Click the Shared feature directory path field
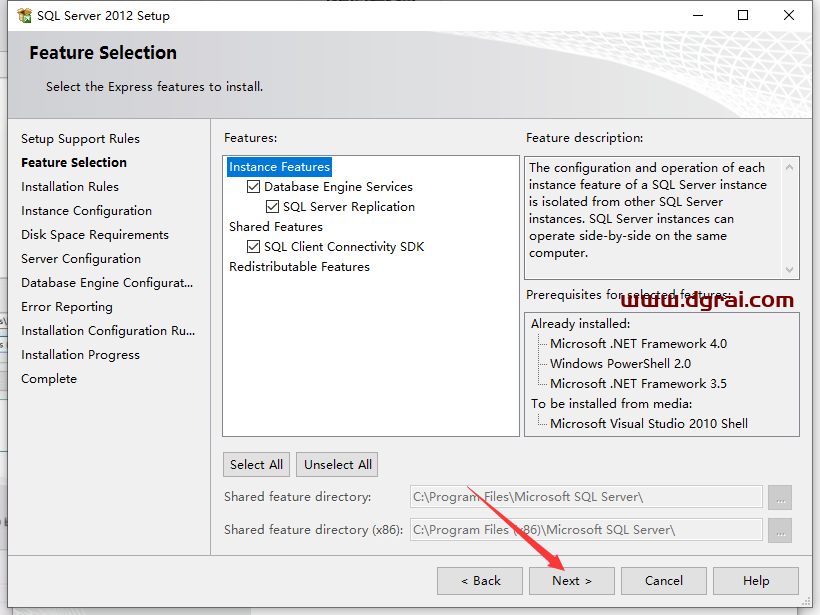820x615 pixels. pos(586,497)
